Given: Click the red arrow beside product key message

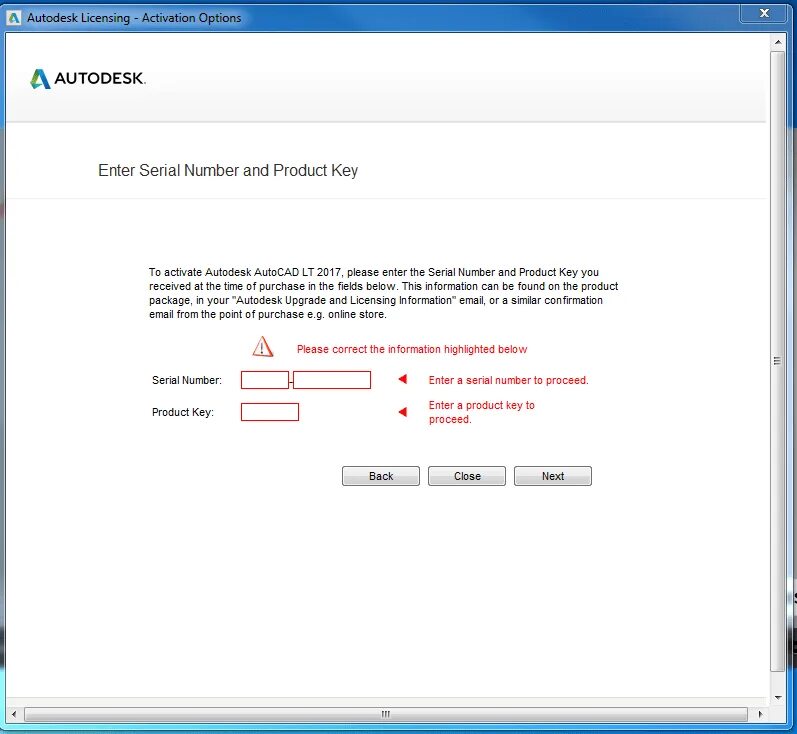Looking at the screenshot, I should tap(403, 412).
